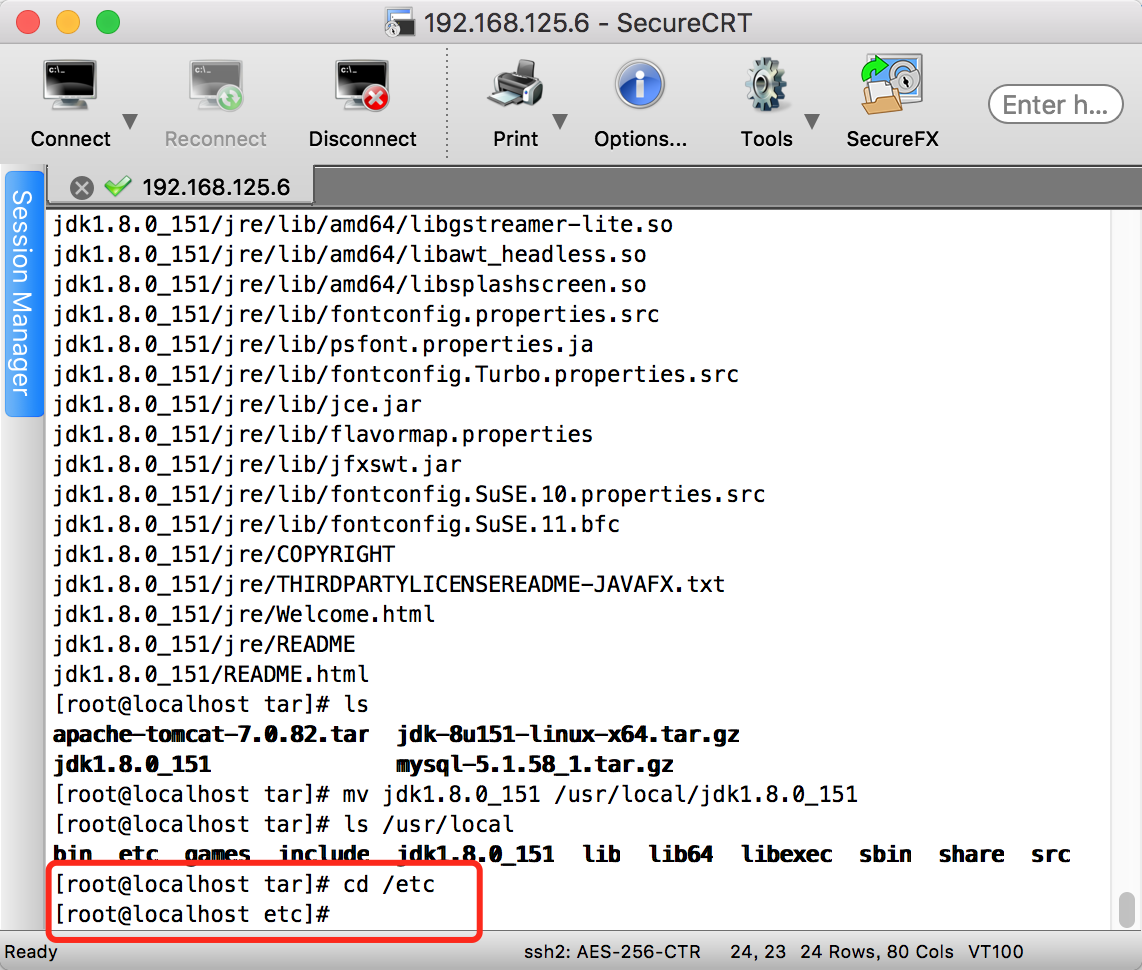Open the Options info icon
The width and height of the screenshot is (1142, 970).
[639, 84]
